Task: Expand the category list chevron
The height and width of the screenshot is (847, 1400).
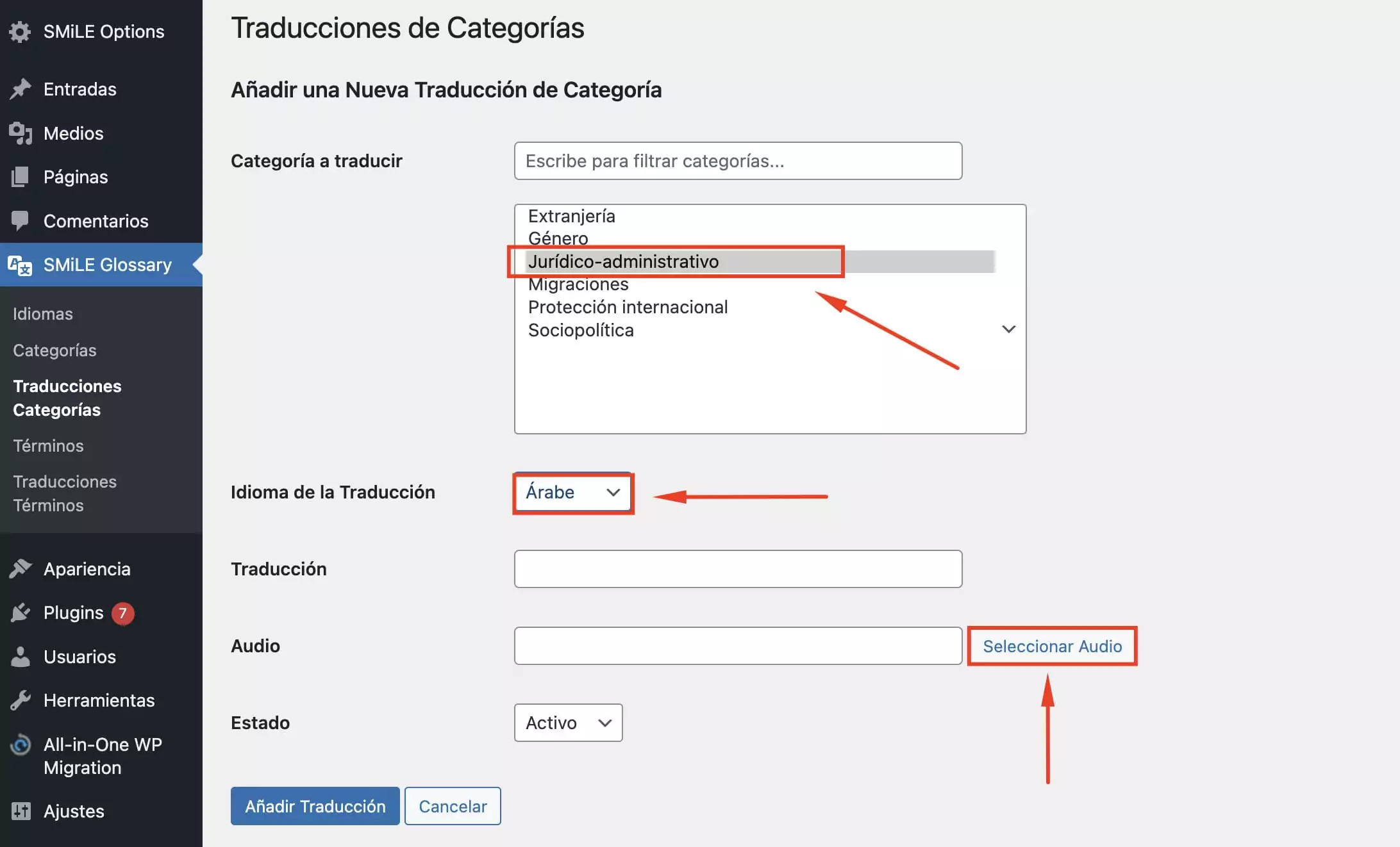Action: click(x=1008, y=329)
